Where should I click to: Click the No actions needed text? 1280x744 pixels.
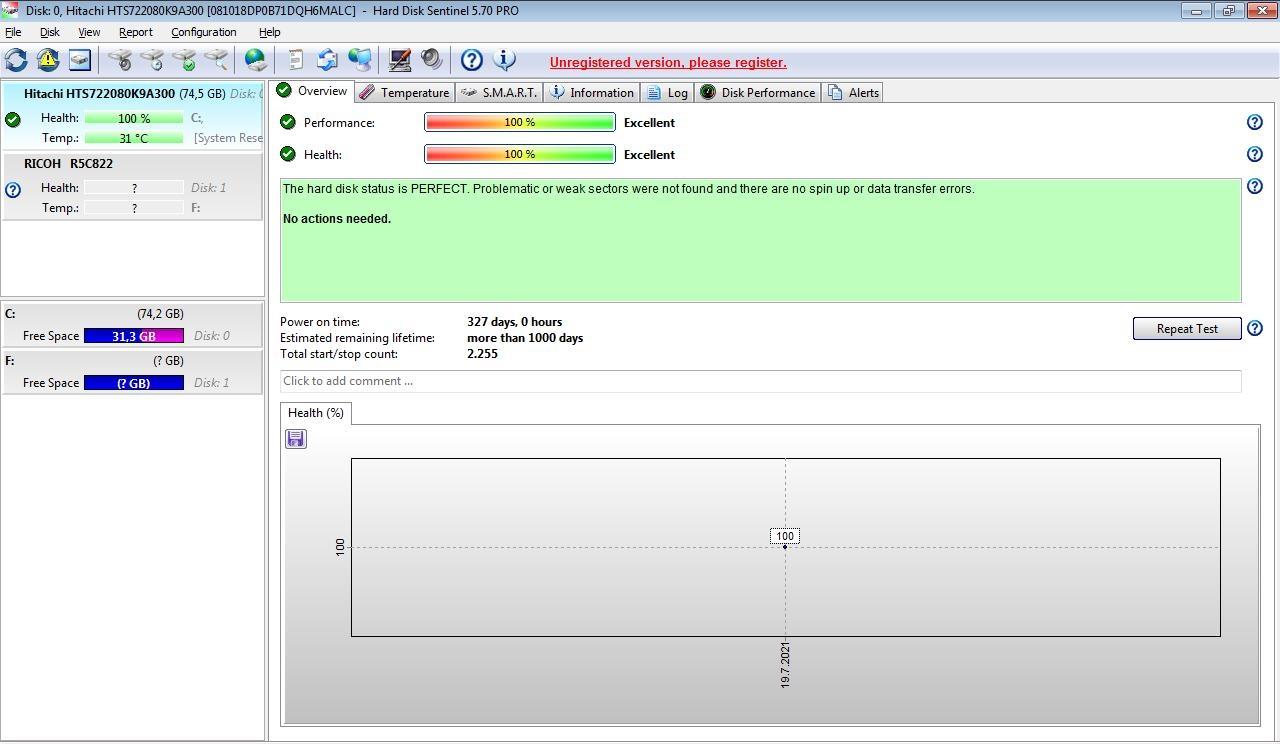pos(337,219)
